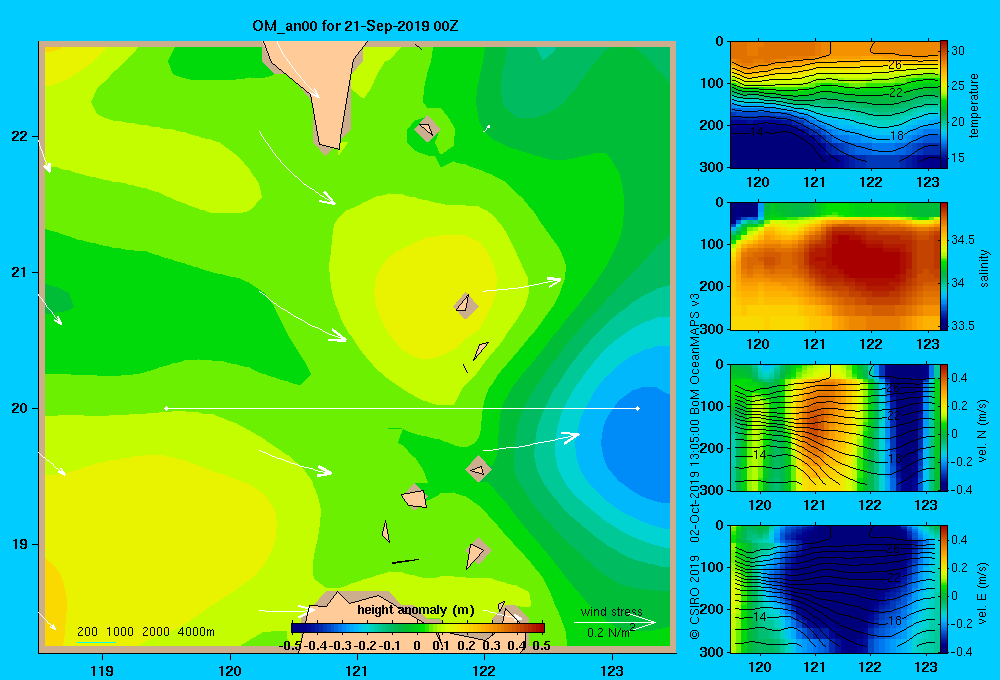Click the main map latitude label '20'
This screenshot has width=1000, height=680.
pyautogui.click(x=19, y=408)
